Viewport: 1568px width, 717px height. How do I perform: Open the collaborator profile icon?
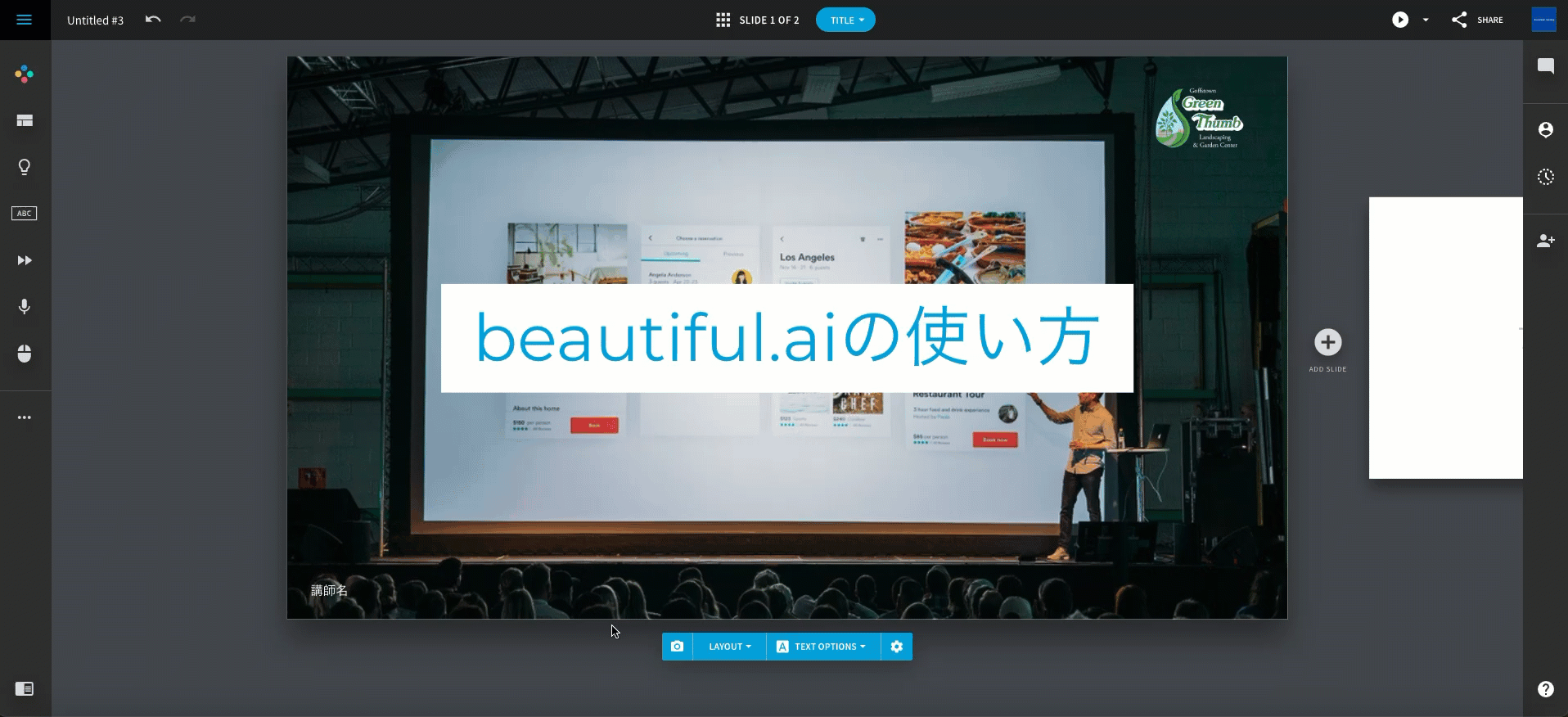coord(1546,129)
